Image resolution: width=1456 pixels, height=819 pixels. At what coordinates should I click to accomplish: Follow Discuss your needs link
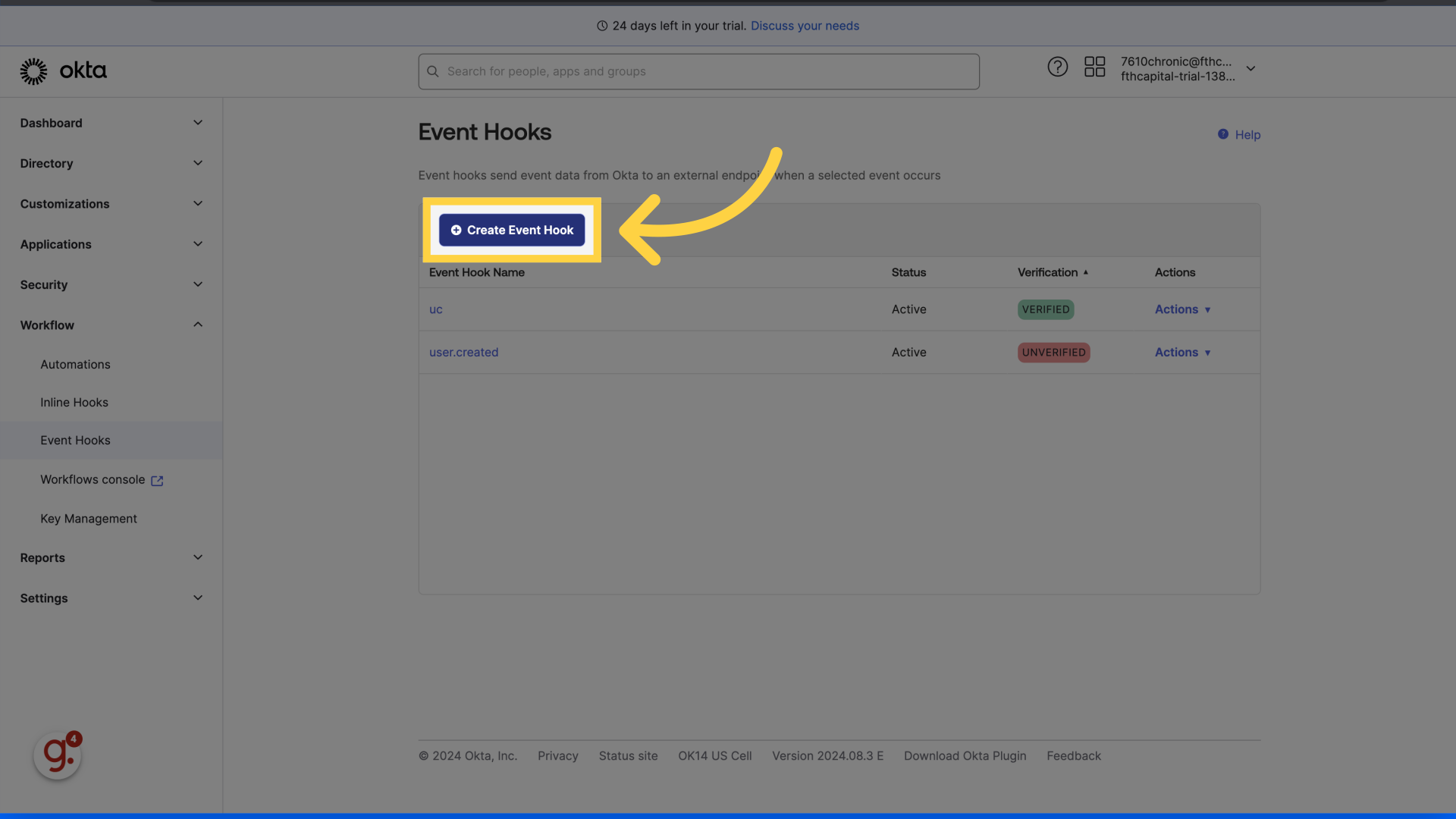(805, 26)
